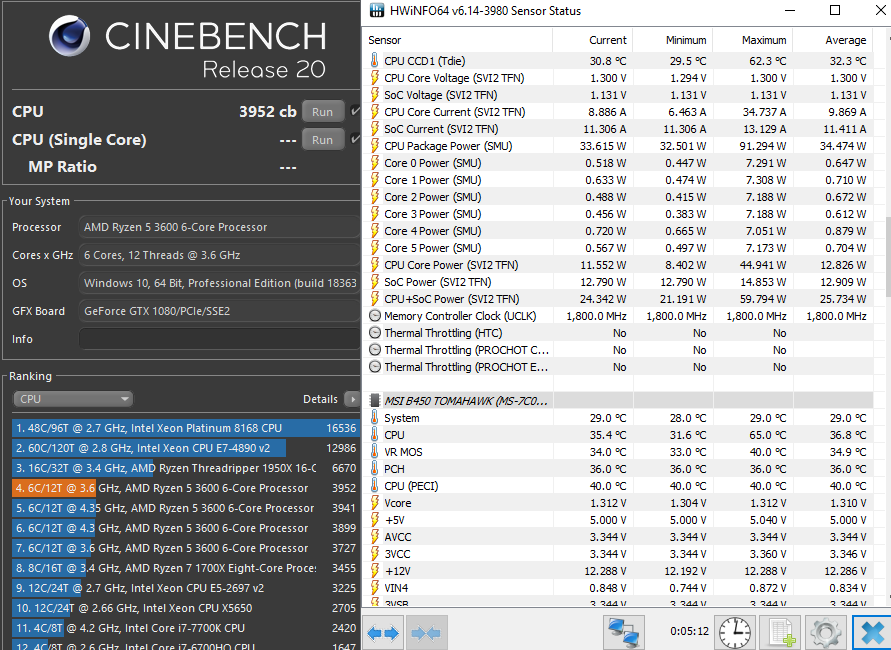Click the Details label in the Ranking panel
This screenshot has width=891, height=650.
point(320,399)
